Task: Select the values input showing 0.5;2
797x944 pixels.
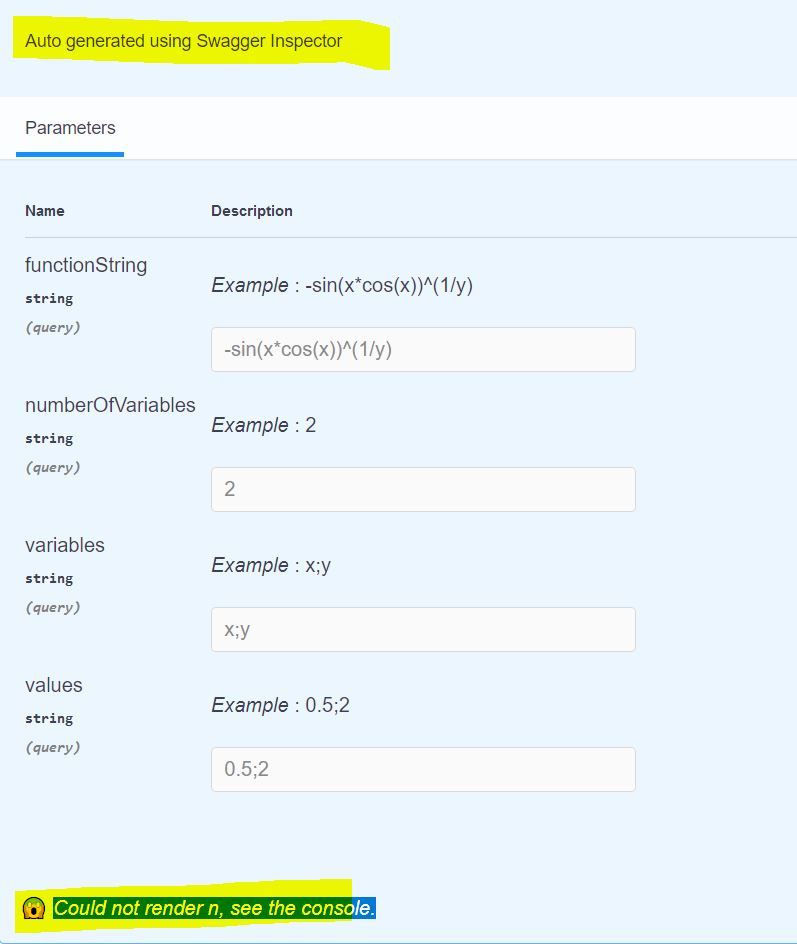Action: [x=423, y=770]
